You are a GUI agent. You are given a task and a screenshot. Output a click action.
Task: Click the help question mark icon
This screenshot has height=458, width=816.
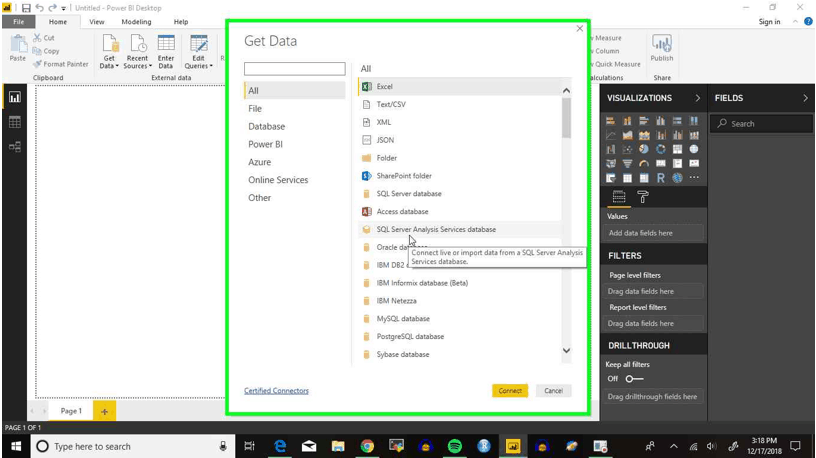(808, 21)
